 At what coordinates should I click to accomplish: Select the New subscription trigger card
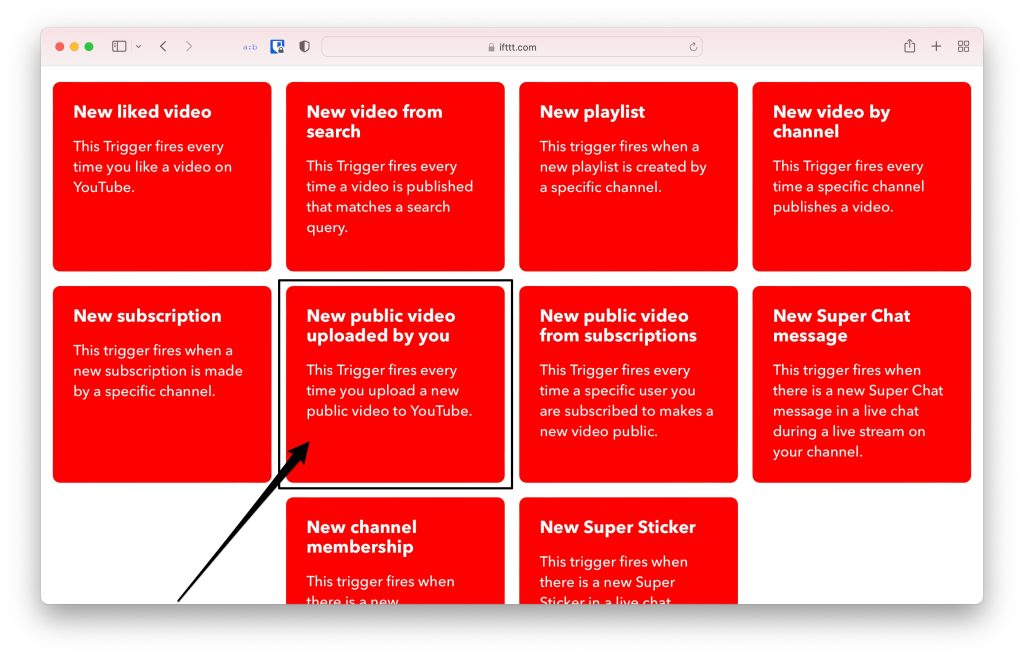pos(162,384)
